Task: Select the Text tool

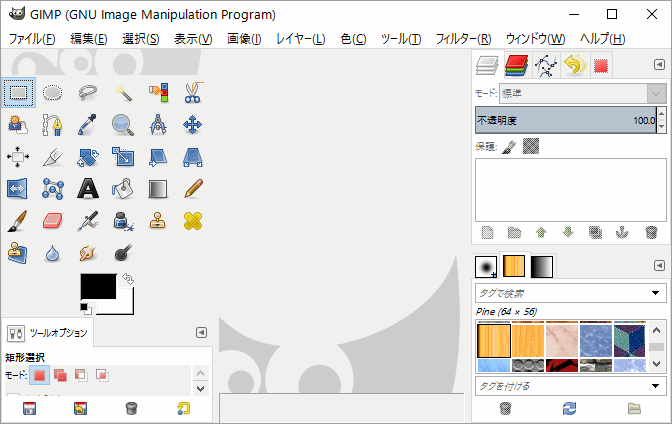Action: 88,189
